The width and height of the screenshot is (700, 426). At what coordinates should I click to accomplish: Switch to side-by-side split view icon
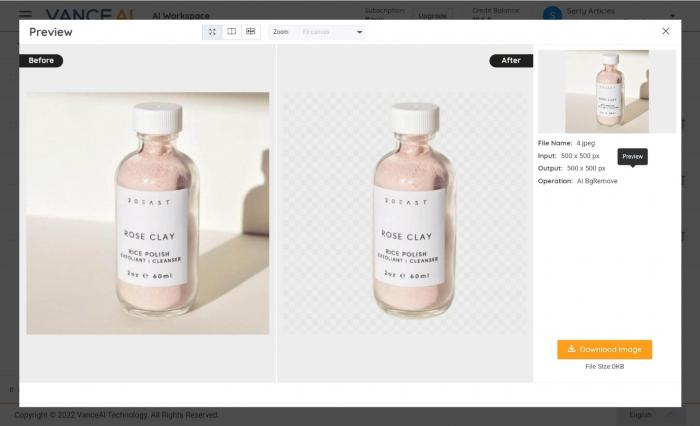pos(231,32)
